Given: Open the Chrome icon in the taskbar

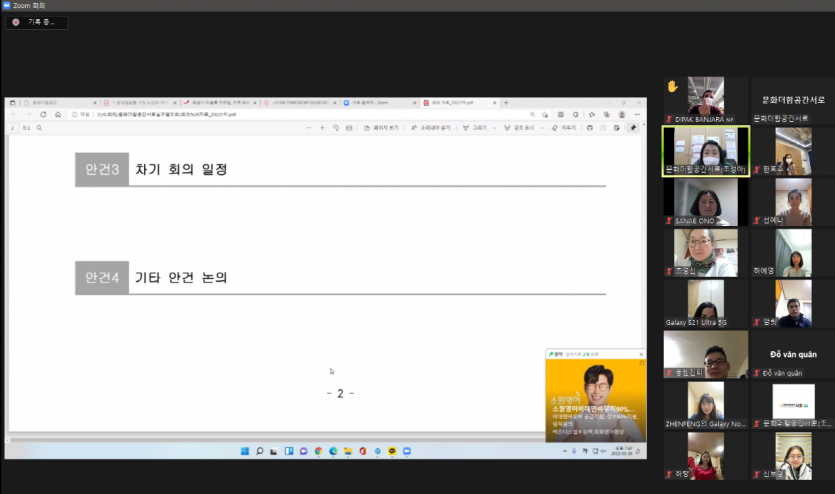Looking at the screenshot, I should click(318, 452).
